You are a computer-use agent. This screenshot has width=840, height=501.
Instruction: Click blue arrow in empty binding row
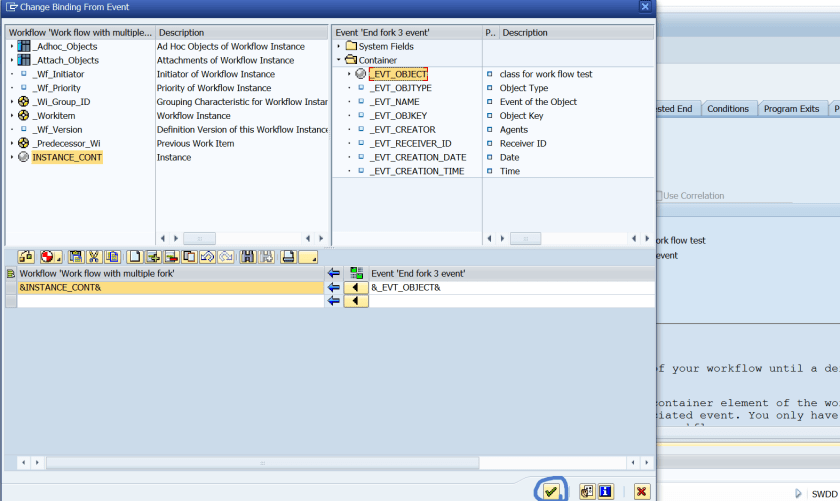tap(334, 301)
